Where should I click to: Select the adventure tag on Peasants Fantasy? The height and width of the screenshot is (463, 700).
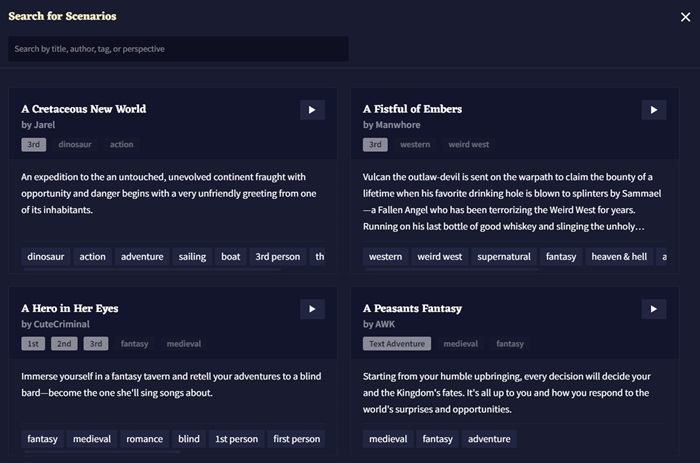tap(489, 439)
